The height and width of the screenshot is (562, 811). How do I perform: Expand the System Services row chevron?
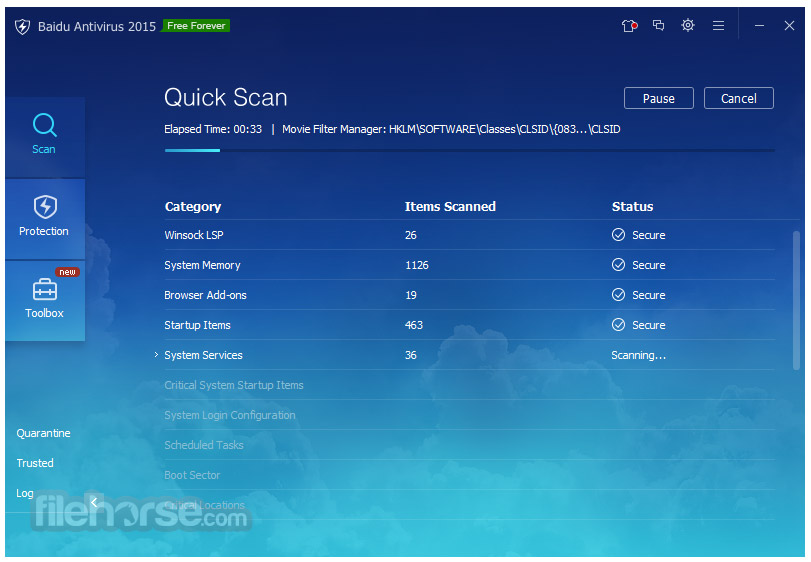pyautogui.click(x=156, y=354)
